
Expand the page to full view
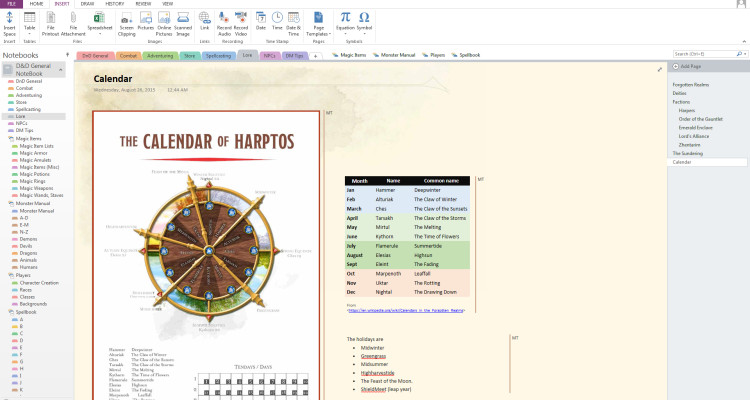tap(660, 69)
